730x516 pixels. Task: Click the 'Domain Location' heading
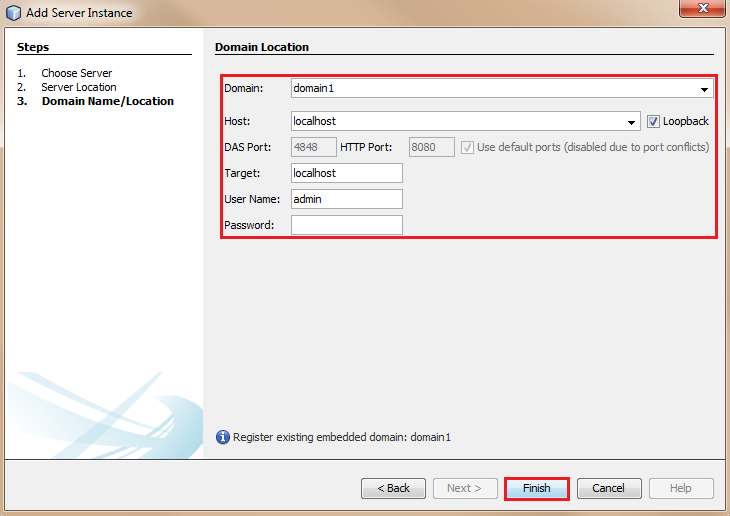click(262, 47)
